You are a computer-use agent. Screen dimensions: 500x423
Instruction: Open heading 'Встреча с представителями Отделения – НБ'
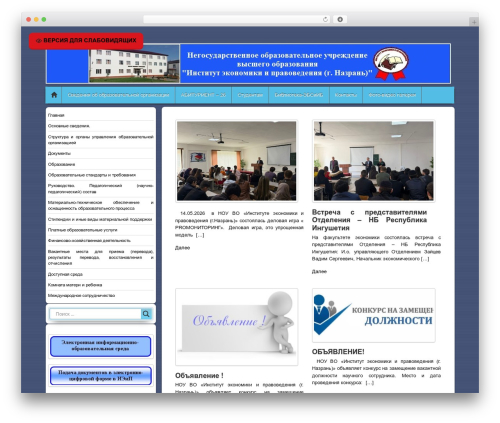(369, 220)
